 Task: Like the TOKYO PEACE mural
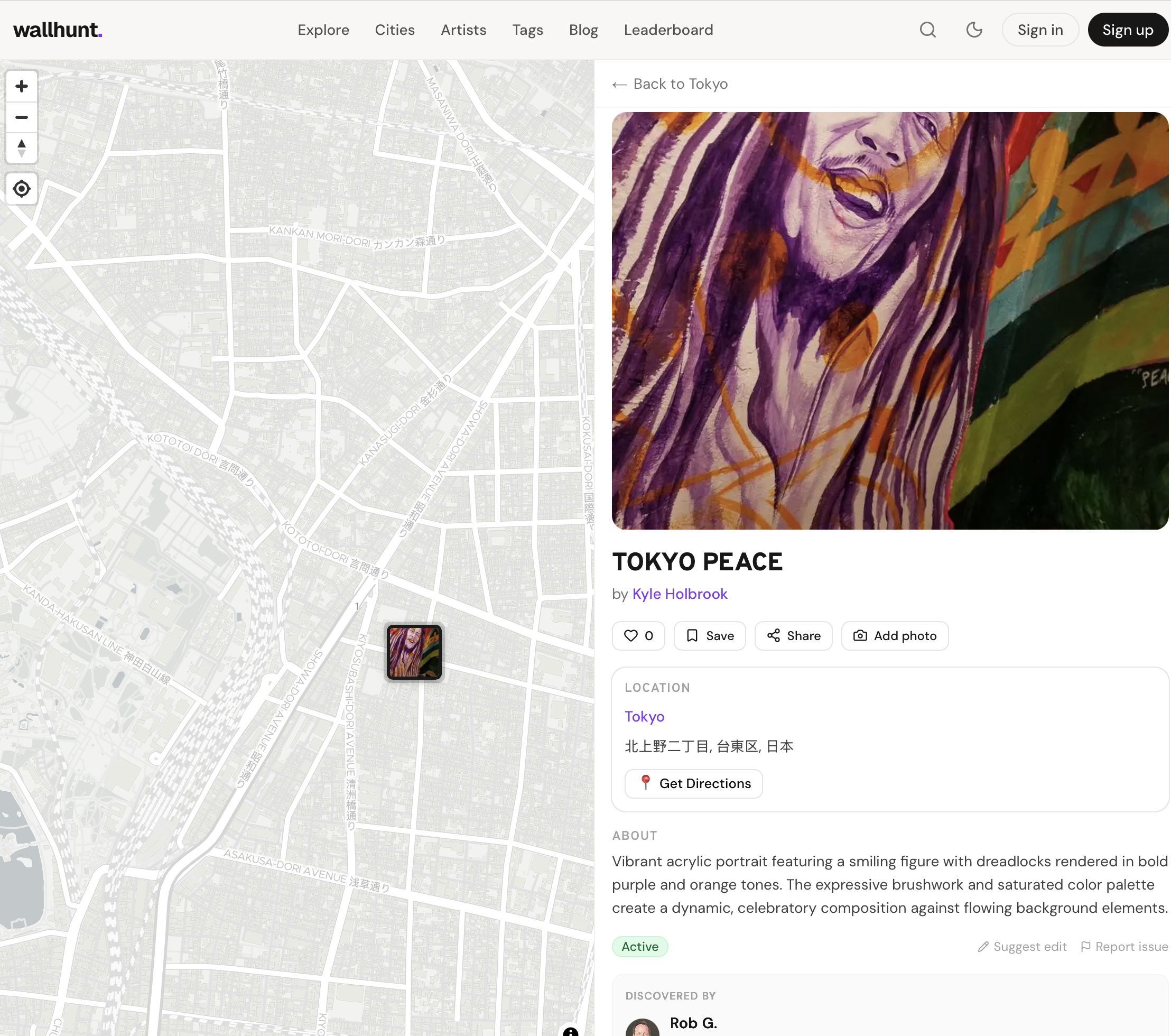[638, 635]
